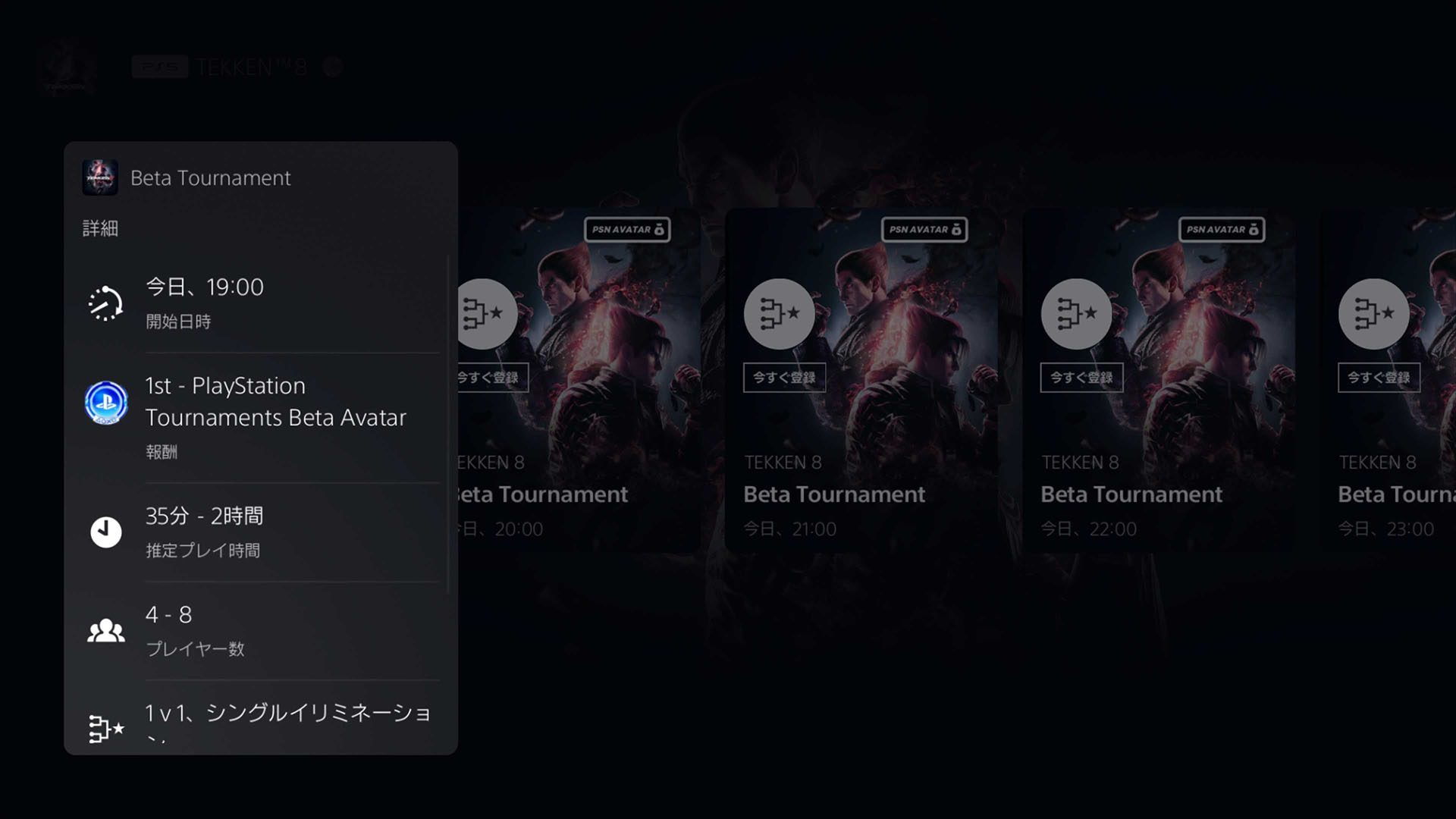
Task: Select the 4 - 8 player count row
Action: [261, 631]
